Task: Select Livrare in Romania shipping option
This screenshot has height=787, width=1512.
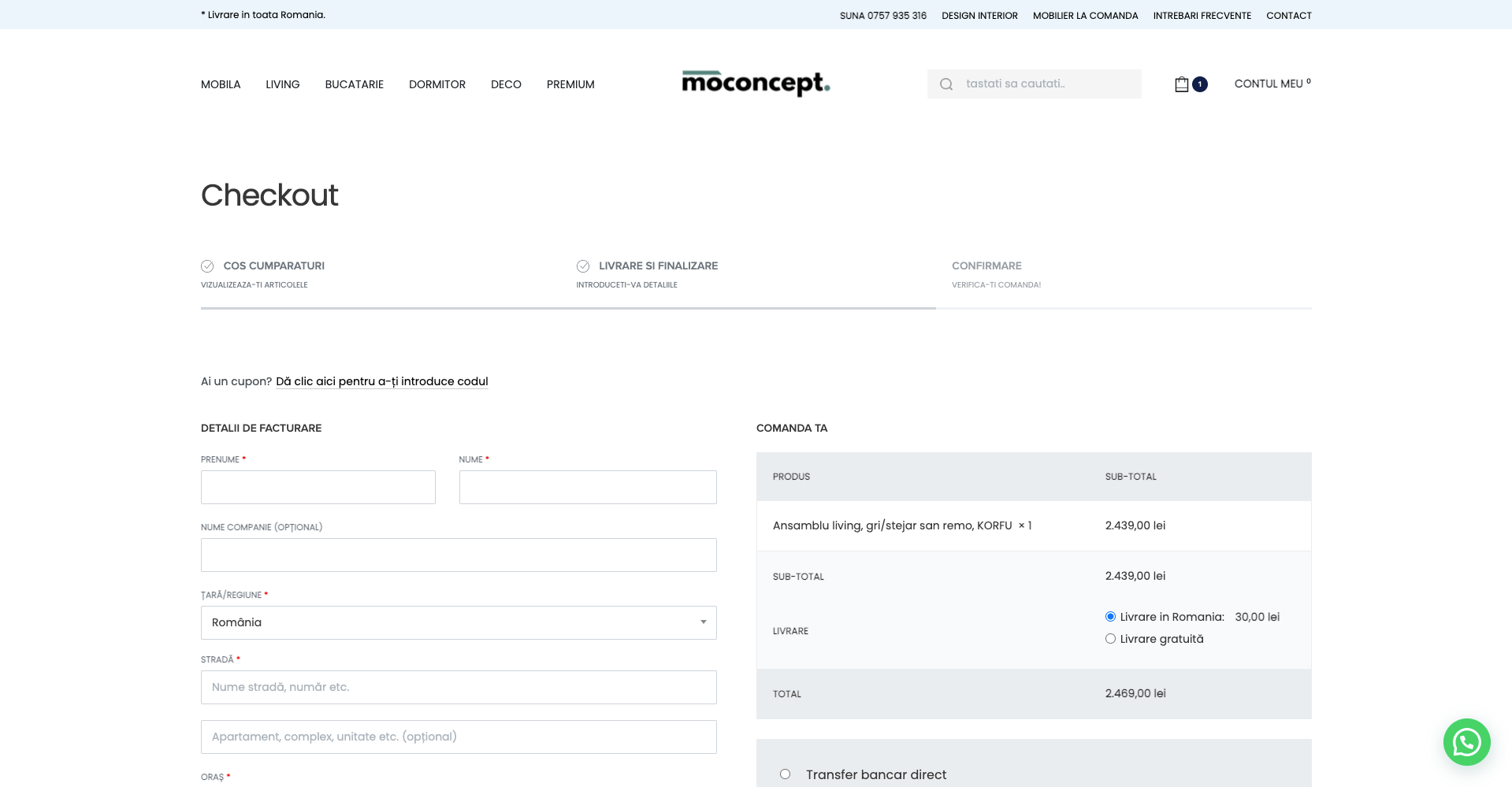Action: [x=1110, y=617]
